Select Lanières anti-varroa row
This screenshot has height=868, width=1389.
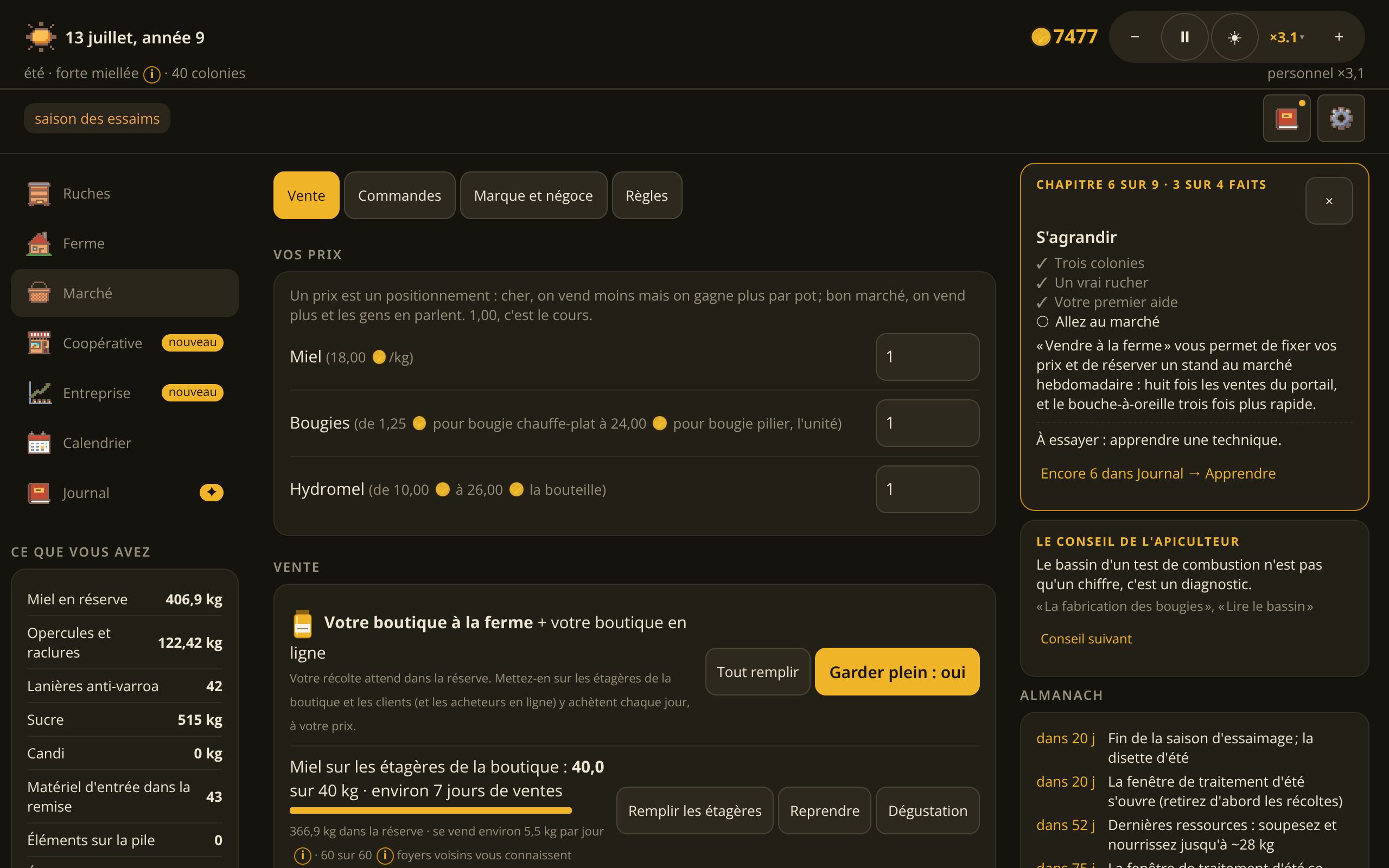coord(125,686)
